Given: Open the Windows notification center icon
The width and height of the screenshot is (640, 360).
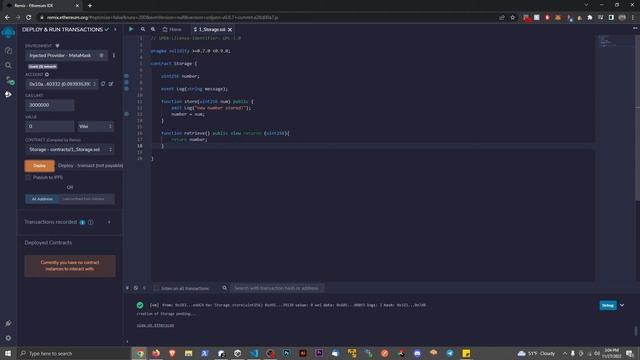Looking at the screenshot, I should 630,353.
